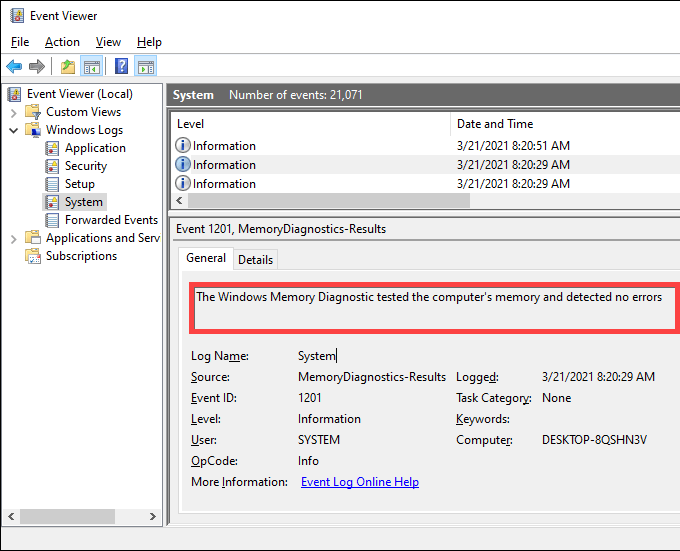Switch to the Details tab
Image resolution: width=680 pixels, height=551 pixels.
255,259
